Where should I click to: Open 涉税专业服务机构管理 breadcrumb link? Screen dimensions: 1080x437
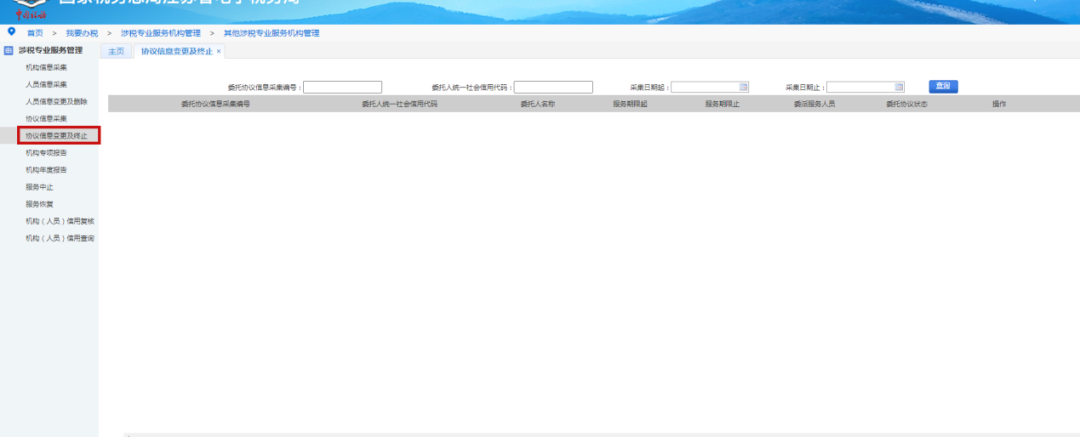coord(160,33)
